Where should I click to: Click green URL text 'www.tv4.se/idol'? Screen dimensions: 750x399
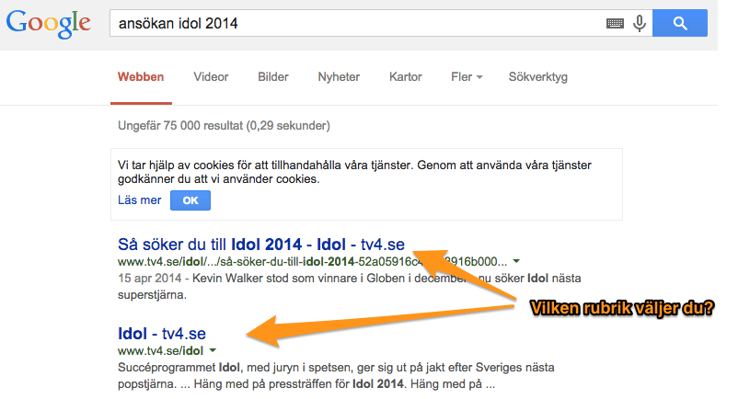click(x=161, y=351)
